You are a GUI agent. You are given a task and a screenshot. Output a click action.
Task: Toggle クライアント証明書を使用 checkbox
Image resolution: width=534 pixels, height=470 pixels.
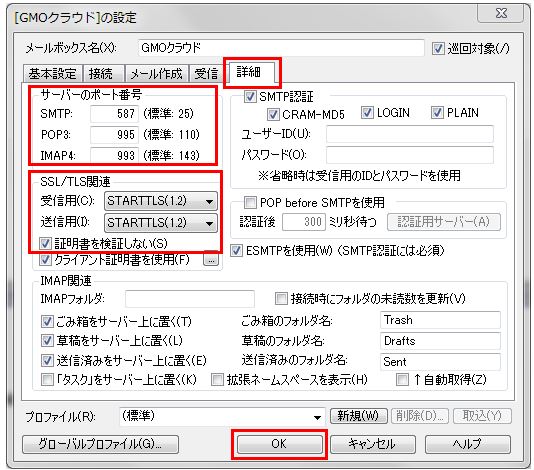click(x=45, y=260)
